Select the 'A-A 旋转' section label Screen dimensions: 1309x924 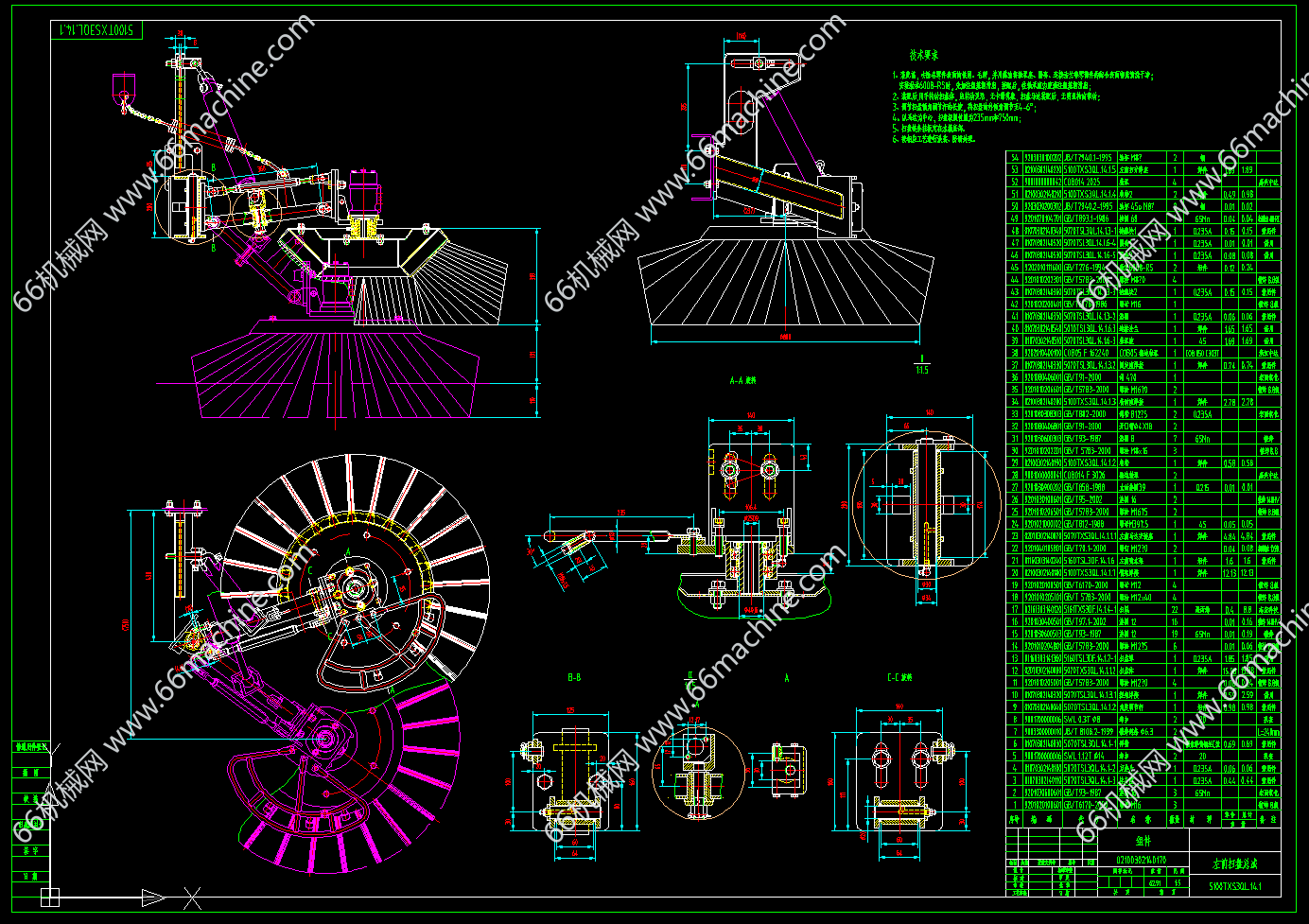[x=743, y=380]
